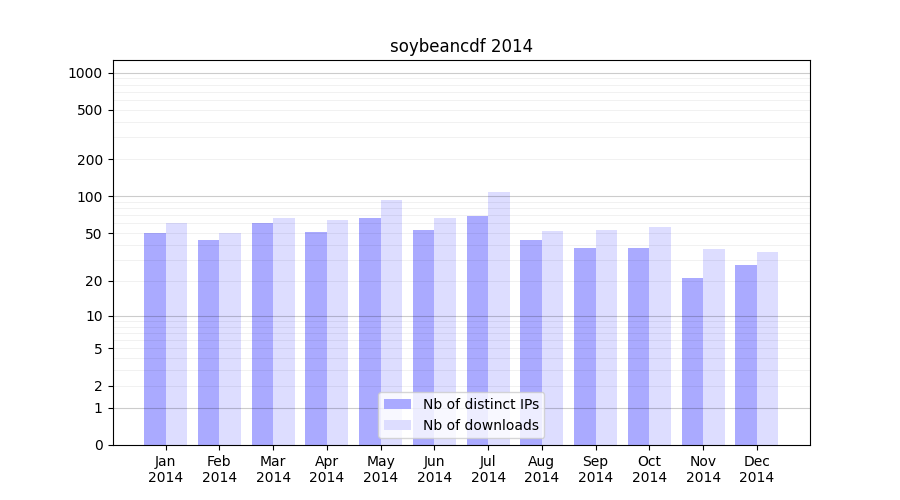Click the dark 'Nb of distinct IPs' legend swatch
This screenshot has height=500, width=900.
point(397,404)
